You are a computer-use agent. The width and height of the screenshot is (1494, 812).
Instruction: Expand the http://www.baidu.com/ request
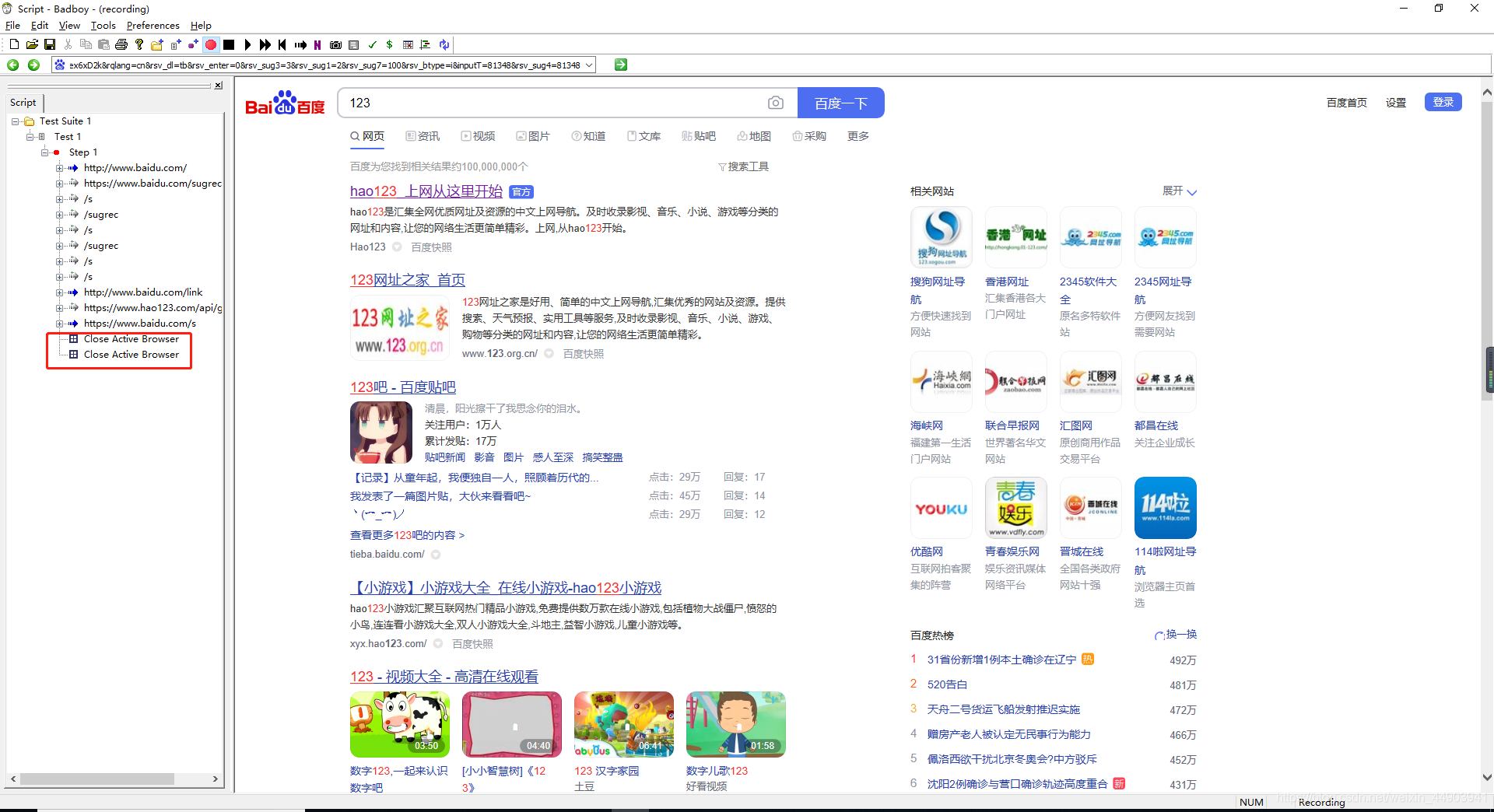tap(60, 168)
